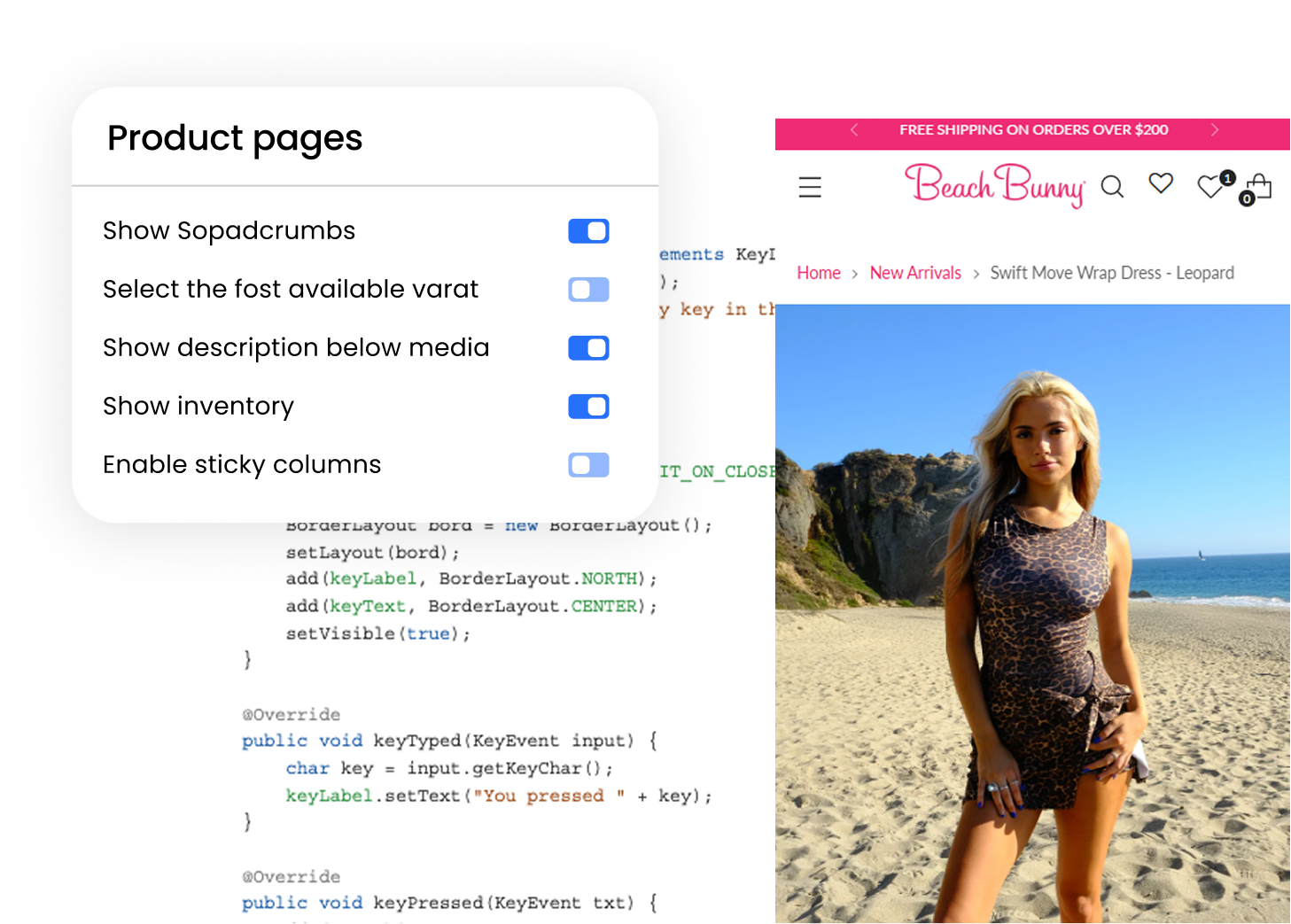Toggle the Show inventory switch
Viewport: 1291px width, 924px height.
click(x=588, y=407)
